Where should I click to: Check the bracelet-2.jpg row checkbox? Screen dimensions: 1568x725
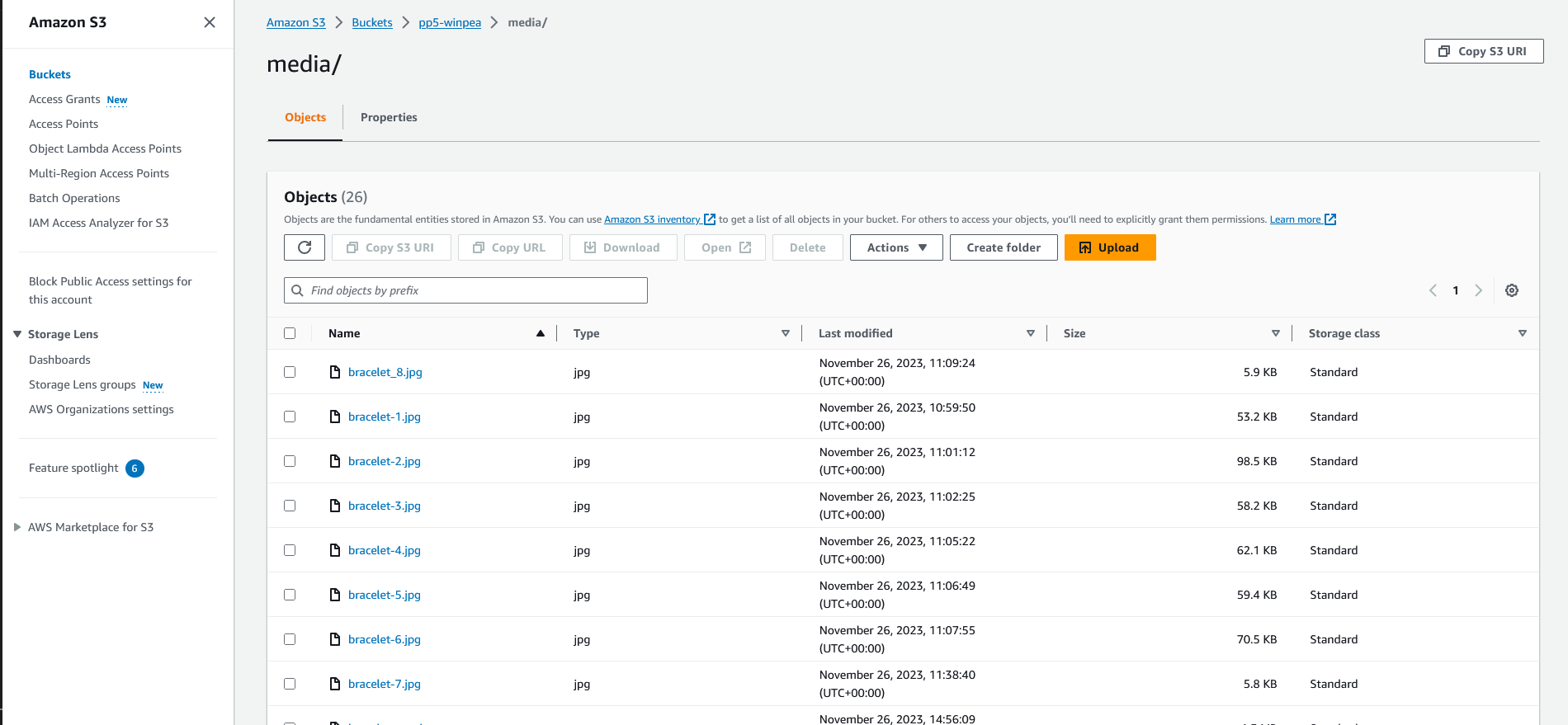[x=290, y=461]
